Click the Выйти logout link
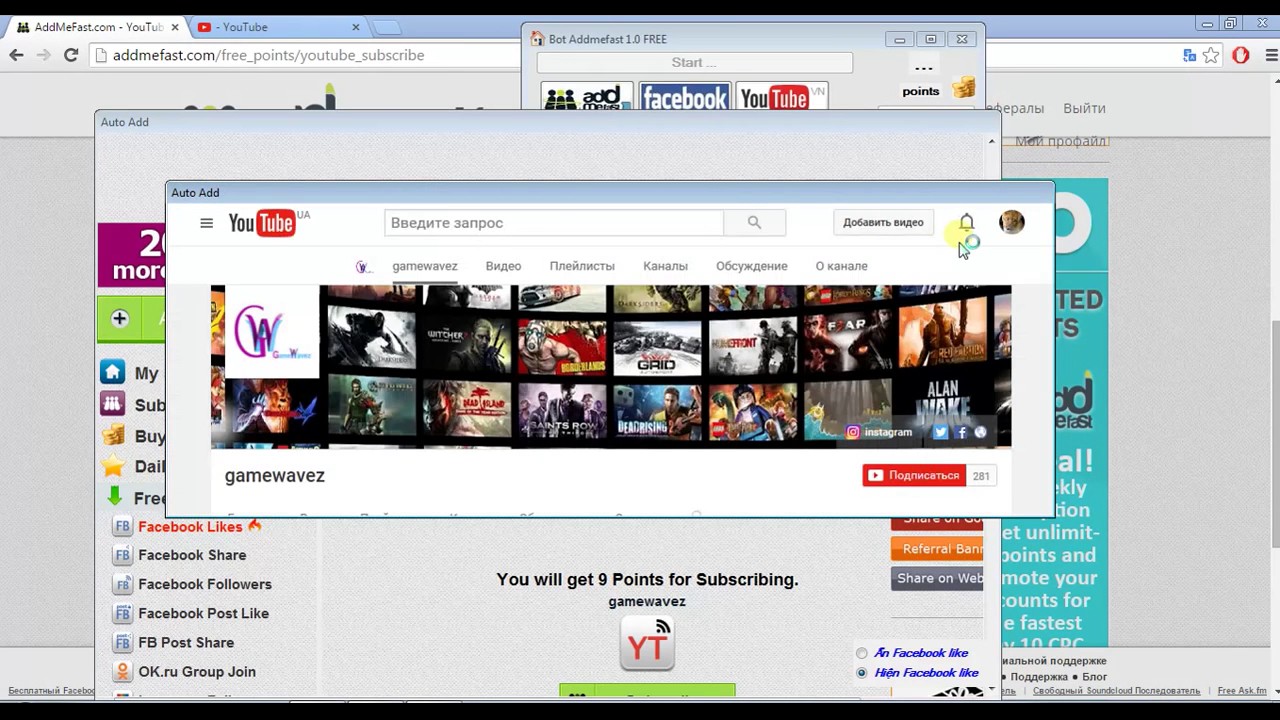This screenshot has height=720, width=1280. coord(1084,108)
